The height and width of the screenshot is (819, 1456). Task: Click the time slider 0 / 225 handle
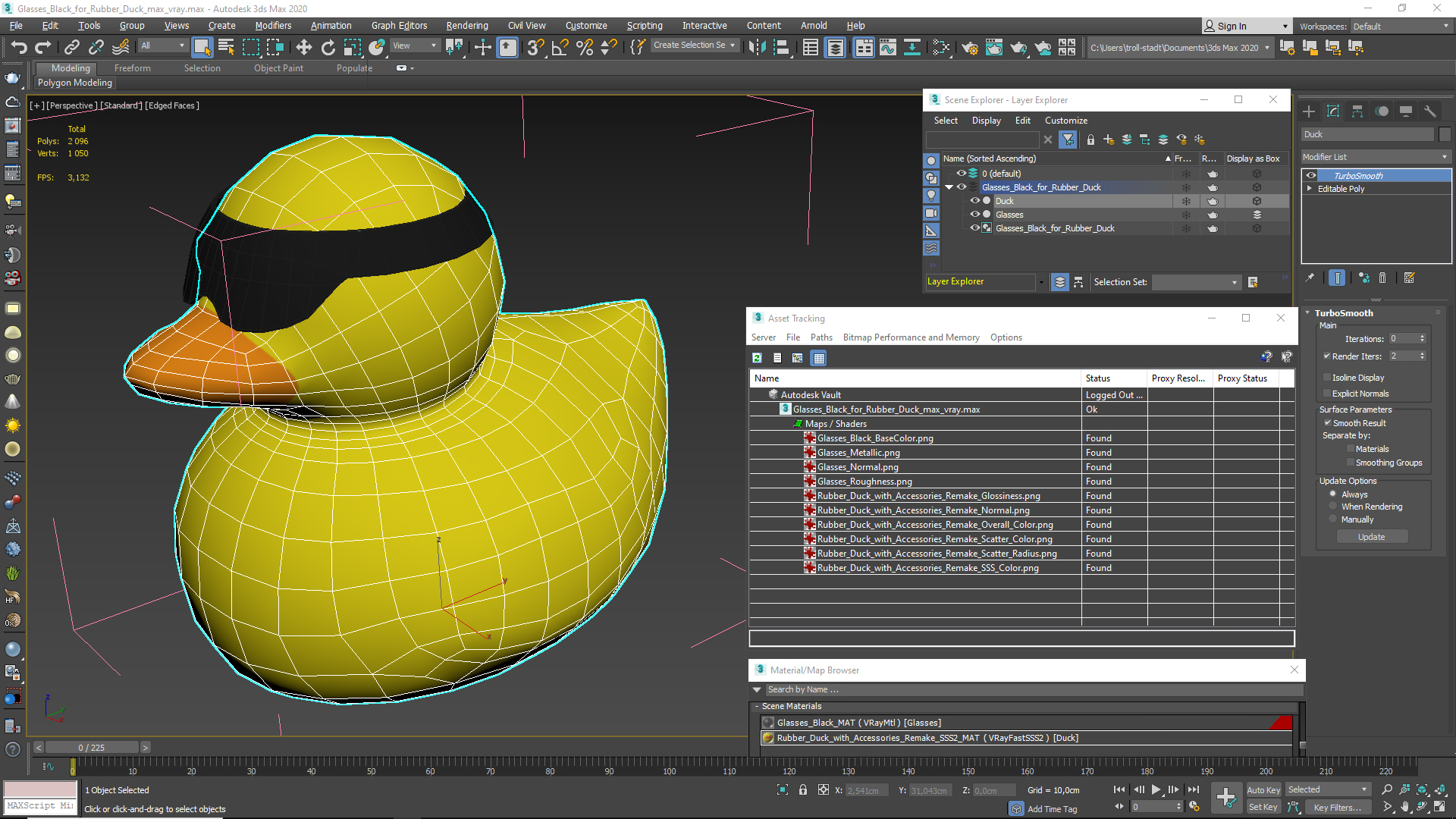91,748
